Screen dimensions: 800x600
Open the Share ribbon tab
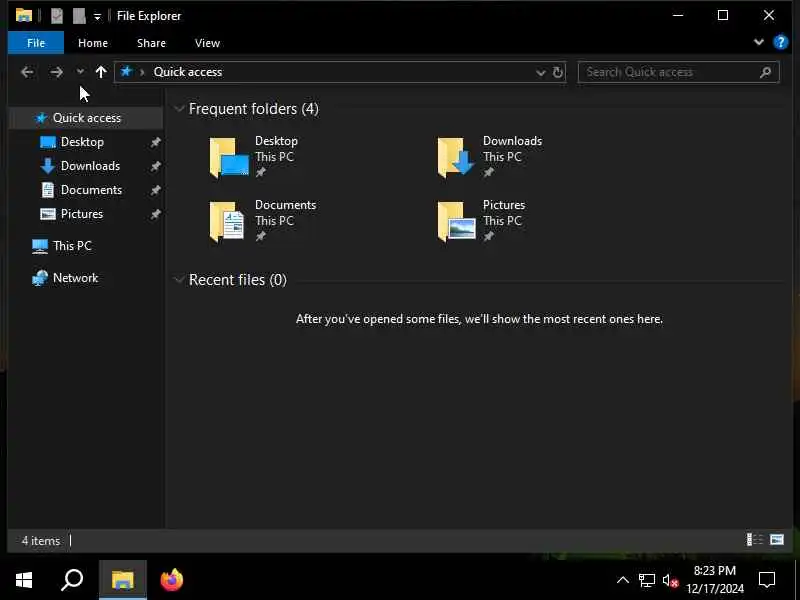click(x=151, y=43)
